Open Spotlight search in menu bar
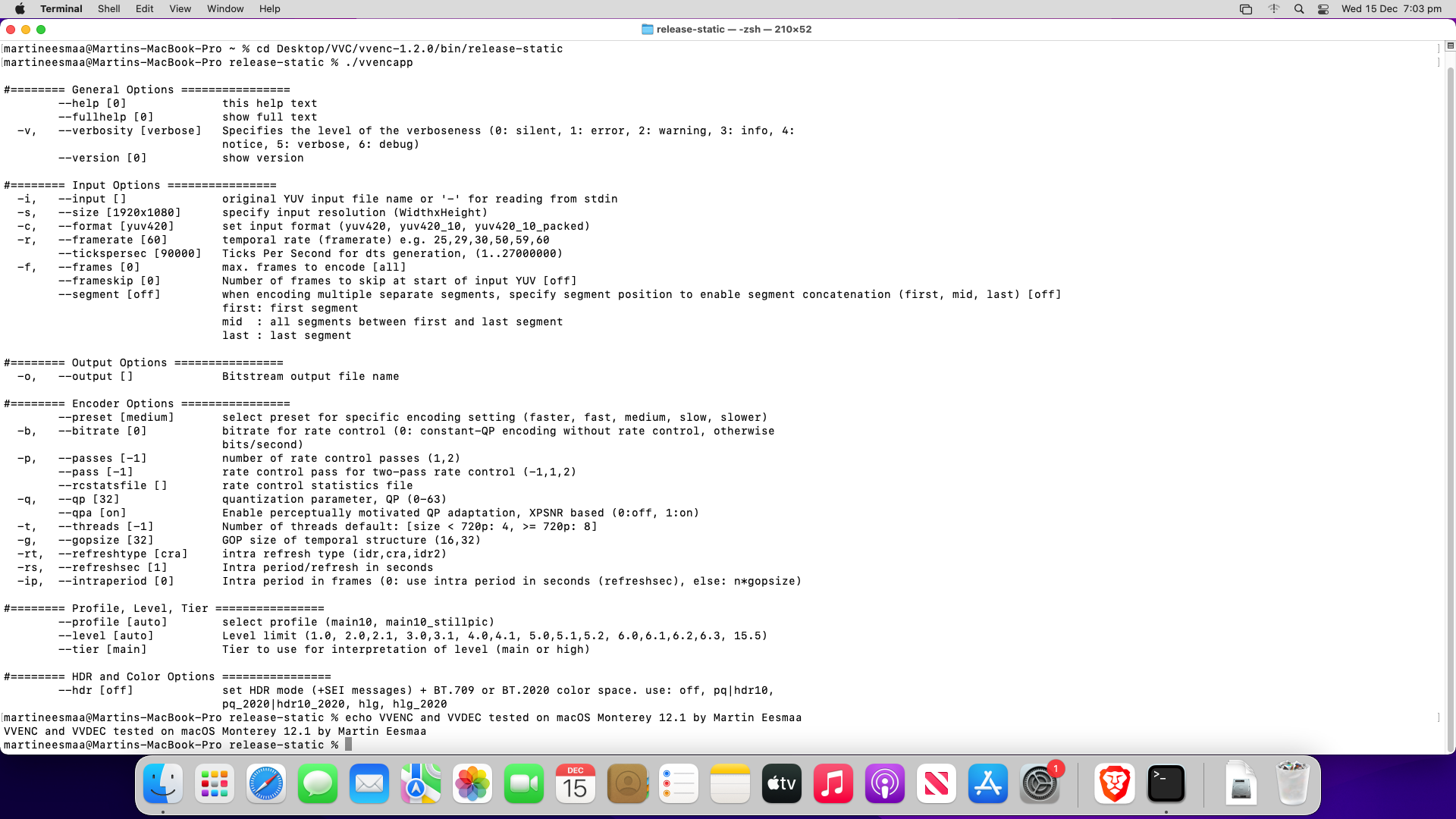The height and width of the screenshot is (819, 1456). 1299,9
